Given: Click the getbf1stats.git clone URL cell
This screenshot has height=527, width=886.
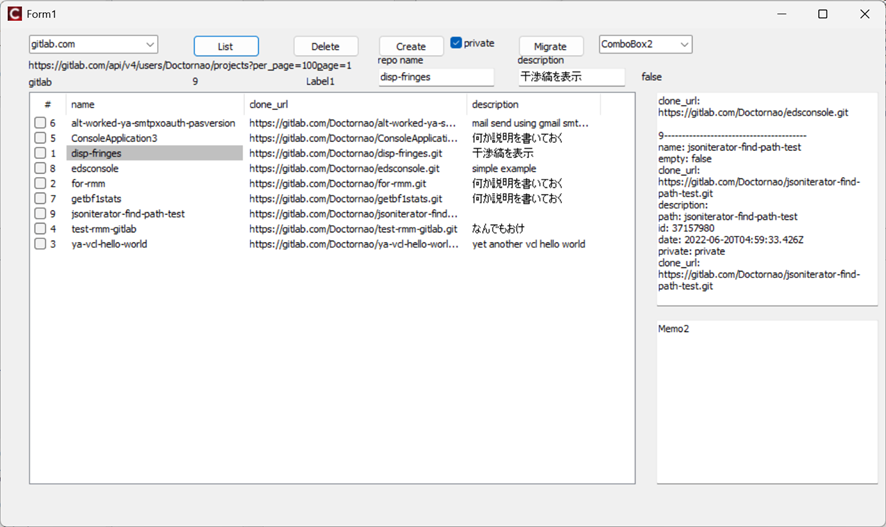Looking at the screenshot, I should pyautogui.click(x=345, y=198).
